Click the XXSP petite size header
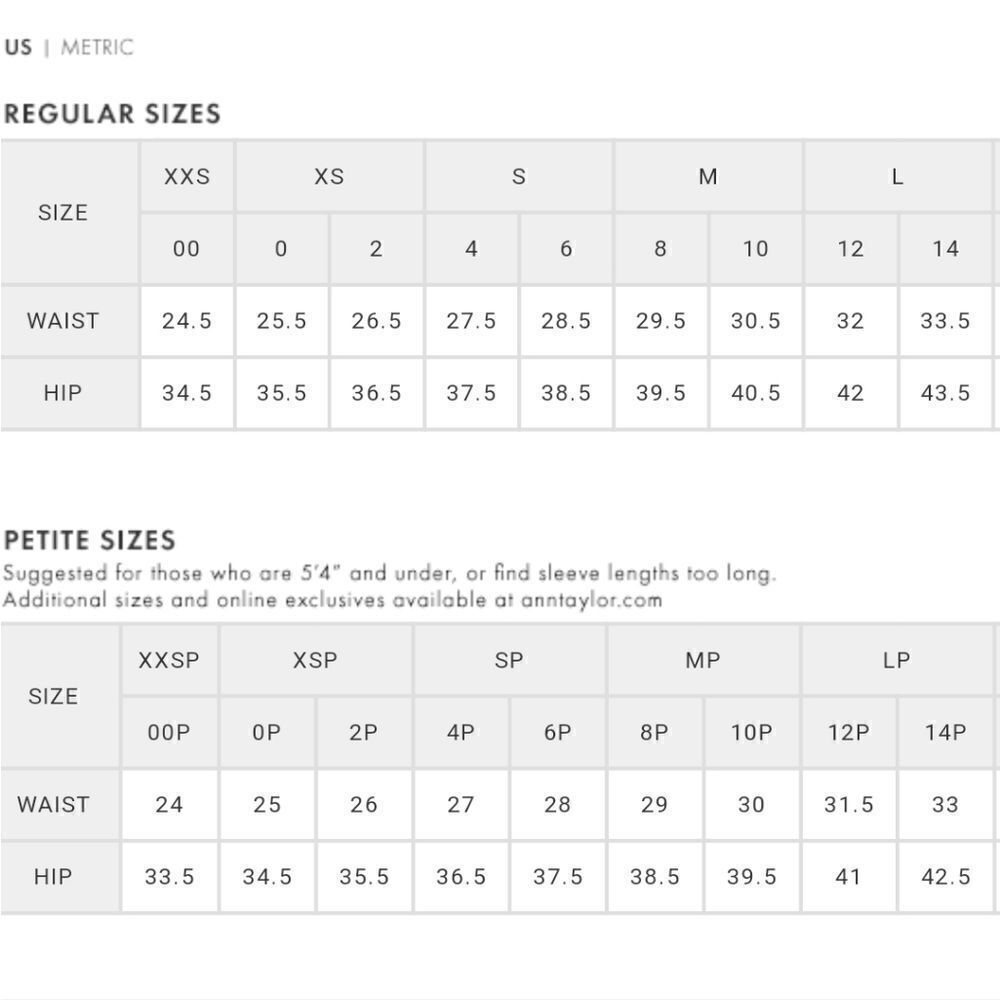The width and height of the screenshot is (1000, 1000). (169, 660)
